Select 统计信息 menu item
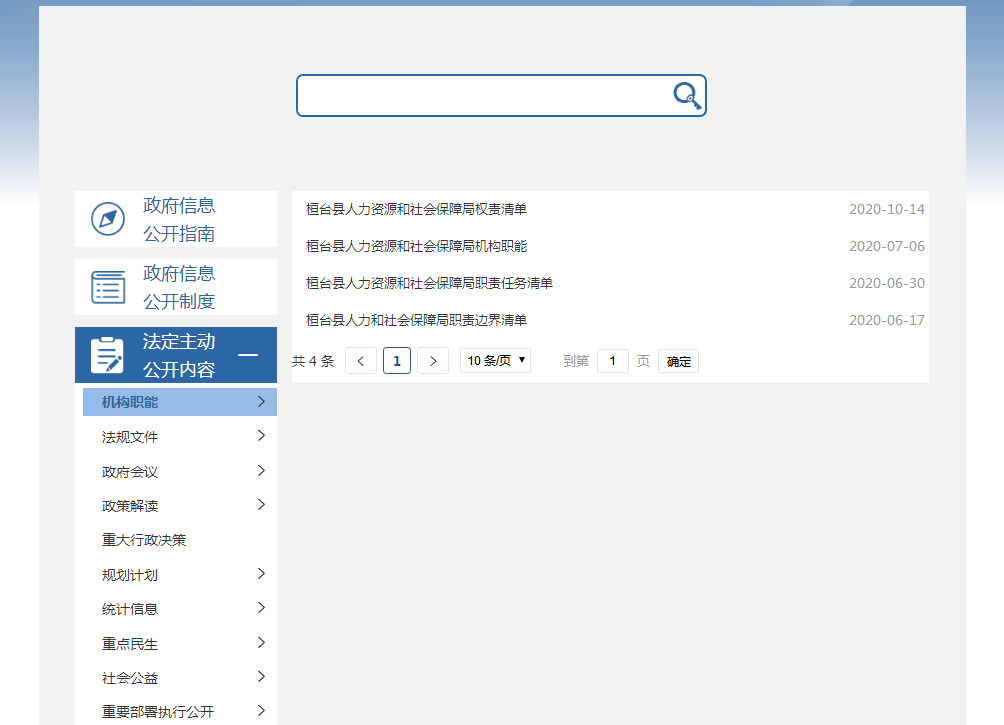This screenshot has width=1004, height=725. point(130,609)
